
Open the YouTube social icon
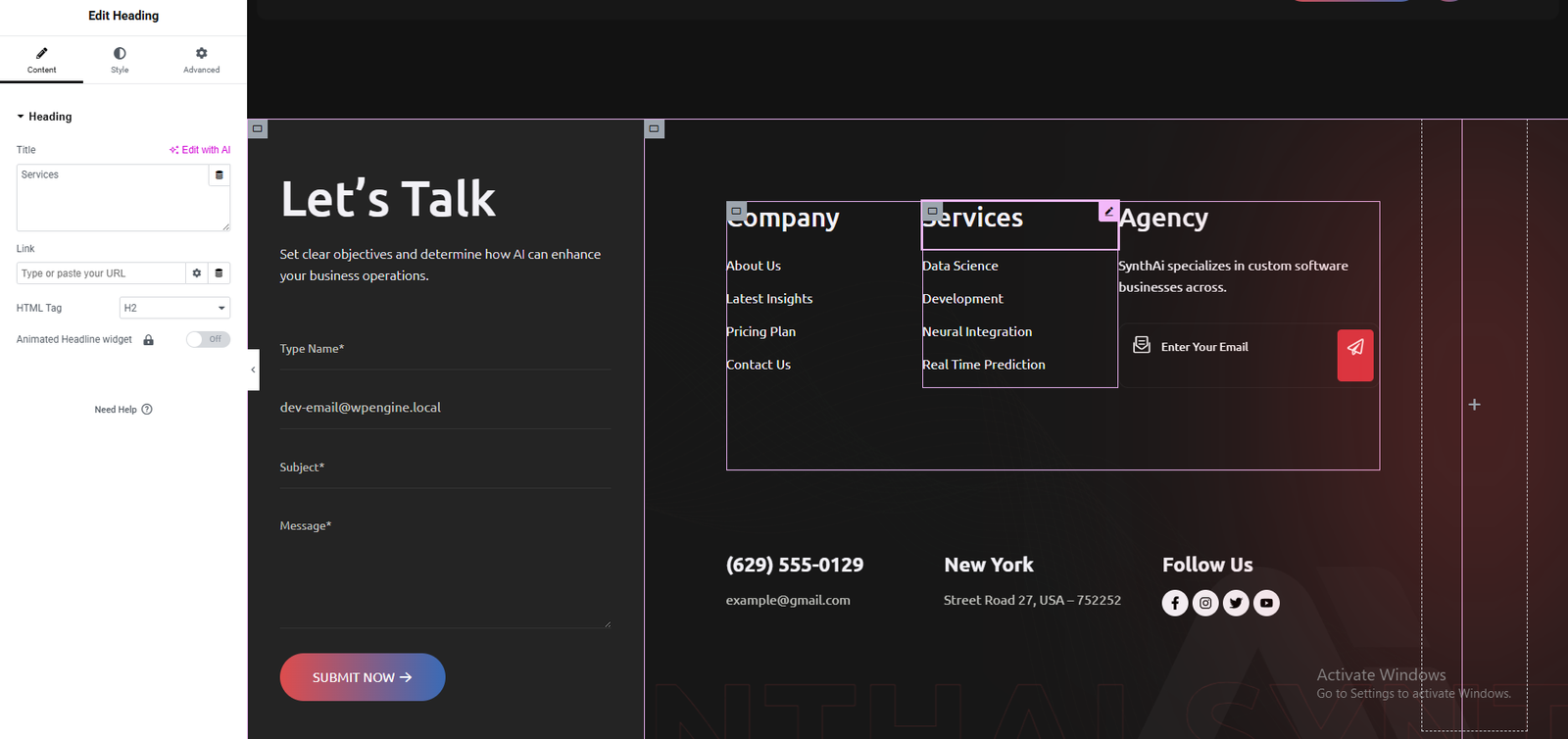(1266, 603)
